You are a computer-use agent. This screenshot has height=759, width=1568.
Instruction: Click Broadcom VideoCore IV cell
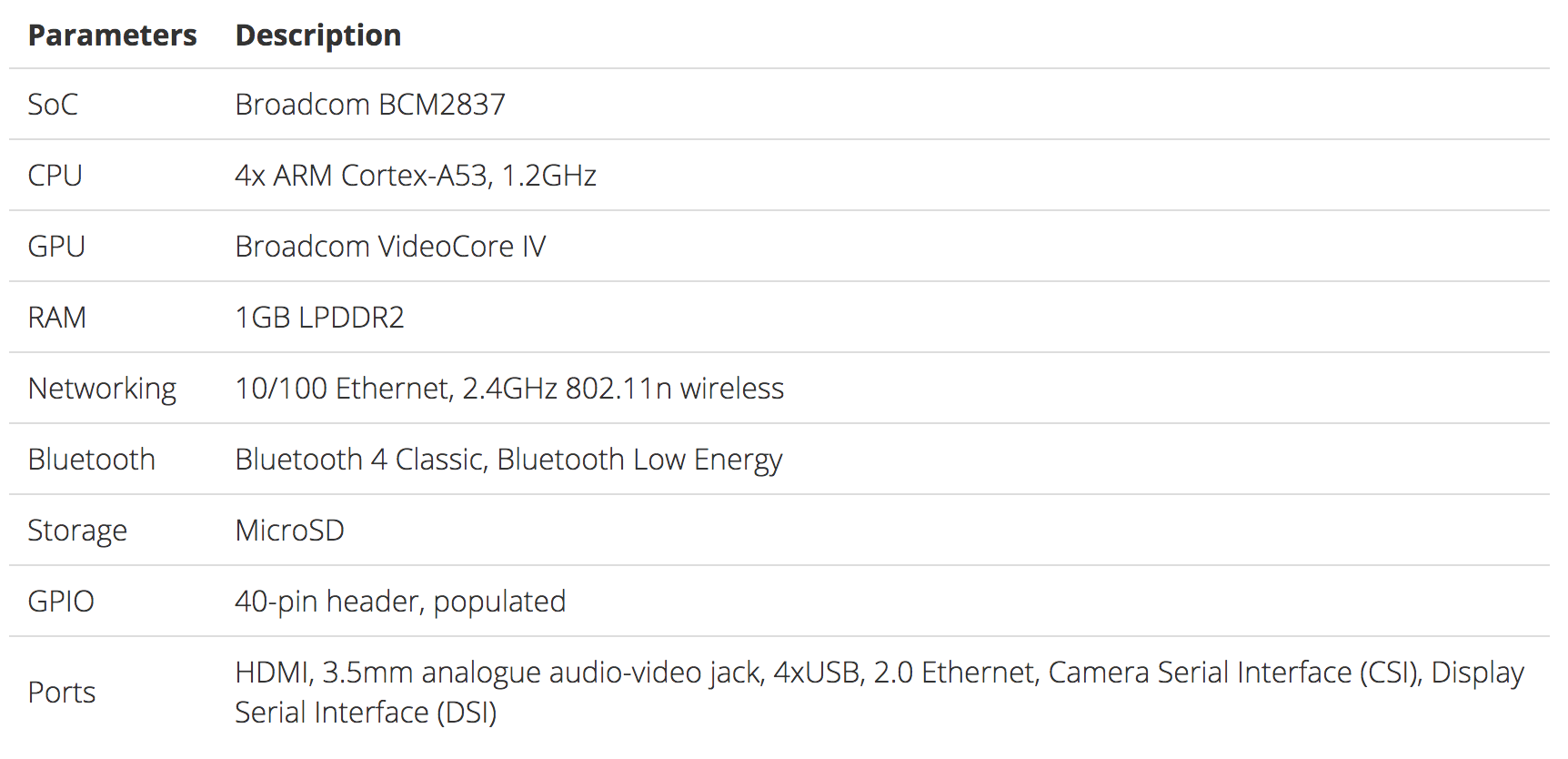point(390,247)
